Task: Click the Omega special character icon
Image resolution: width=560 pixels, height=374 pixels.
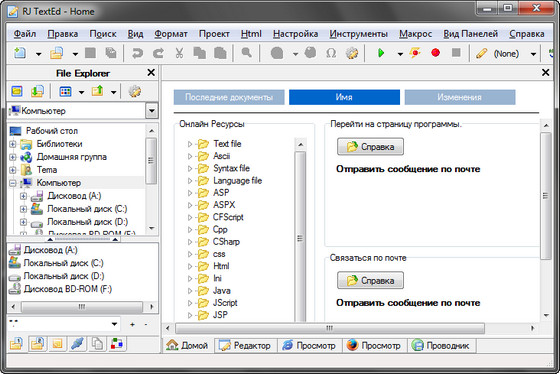Action: click(x=331, y=53)
